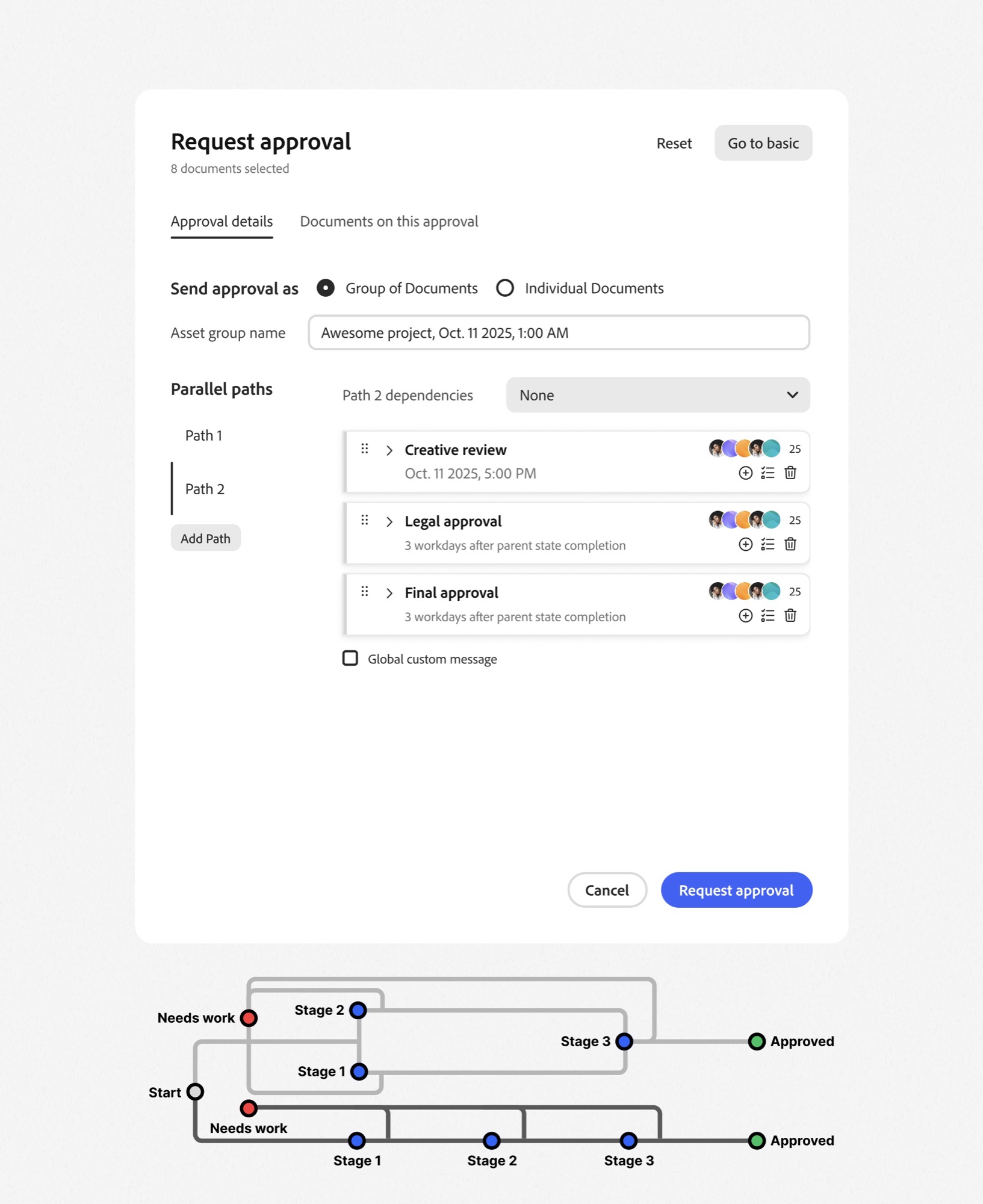
Task: Click the Go to basic button
Action: pyautogui.click(x=763, y=143)
